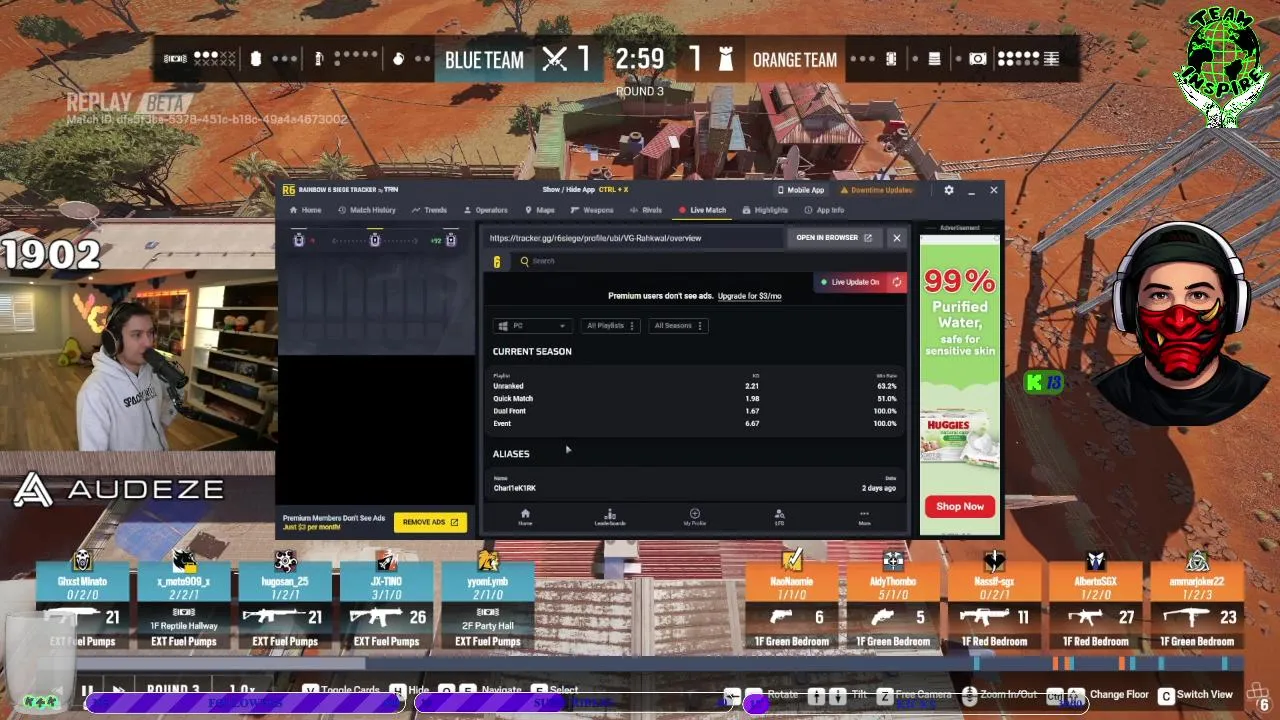Open the App Info tab
The image size is (1280, 720).
click(824, 210)
